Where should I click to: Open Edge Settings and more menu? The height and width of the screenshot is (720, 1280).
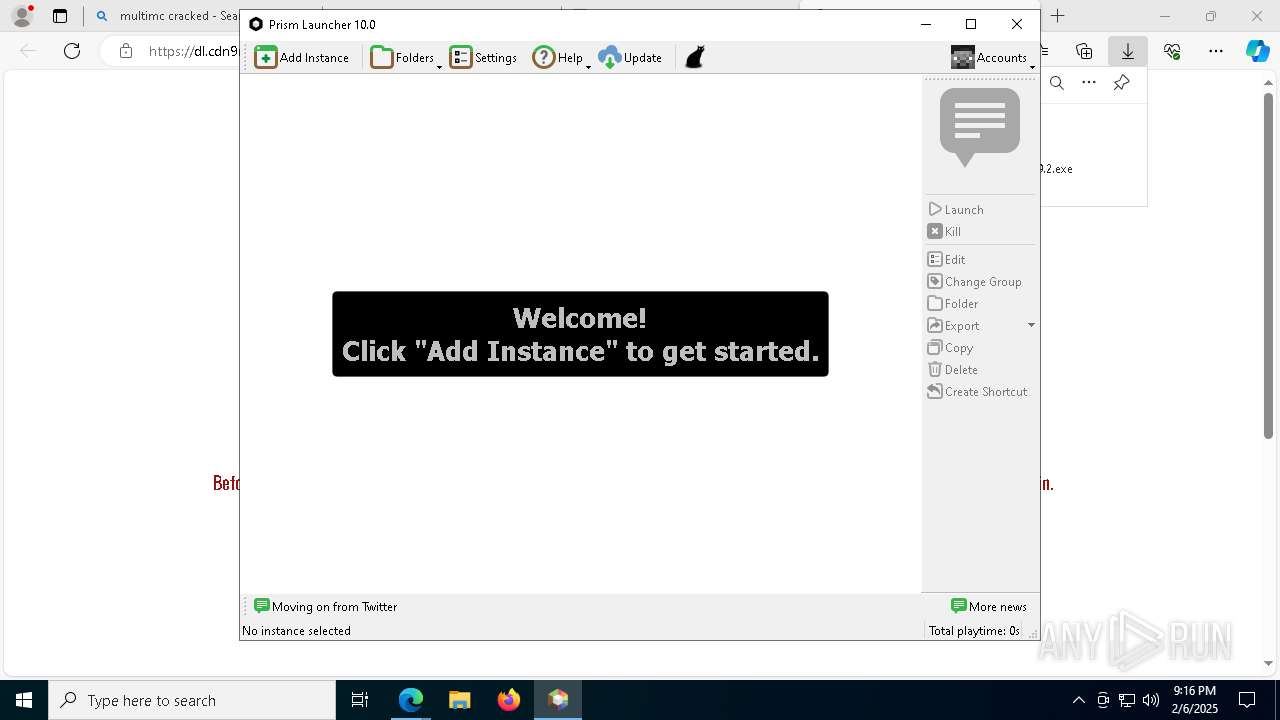pos(1216,51)
